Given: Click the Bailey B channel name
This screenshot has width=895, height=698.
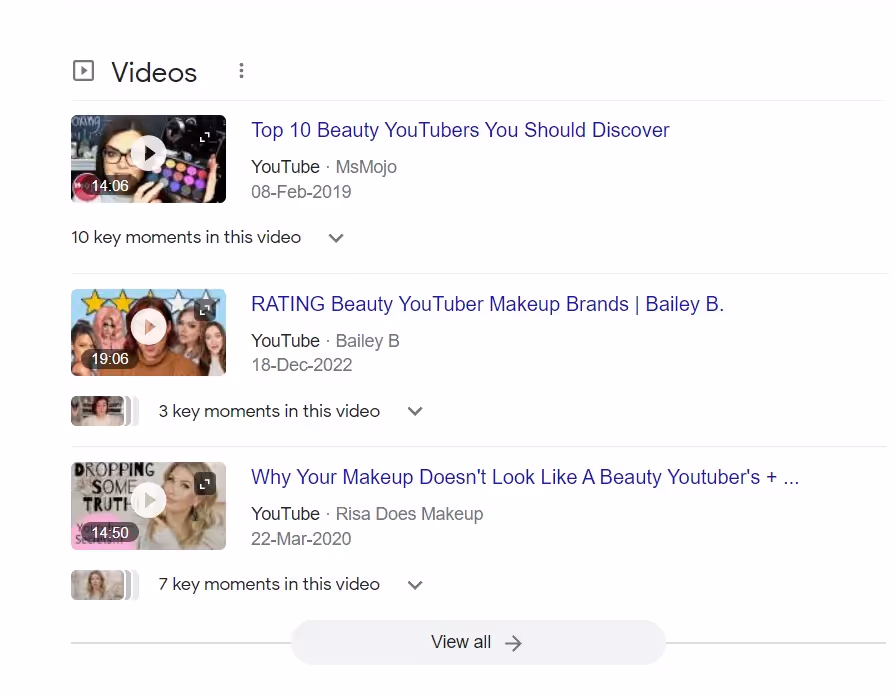Looking at the screenshot, I should coord(368,341).
